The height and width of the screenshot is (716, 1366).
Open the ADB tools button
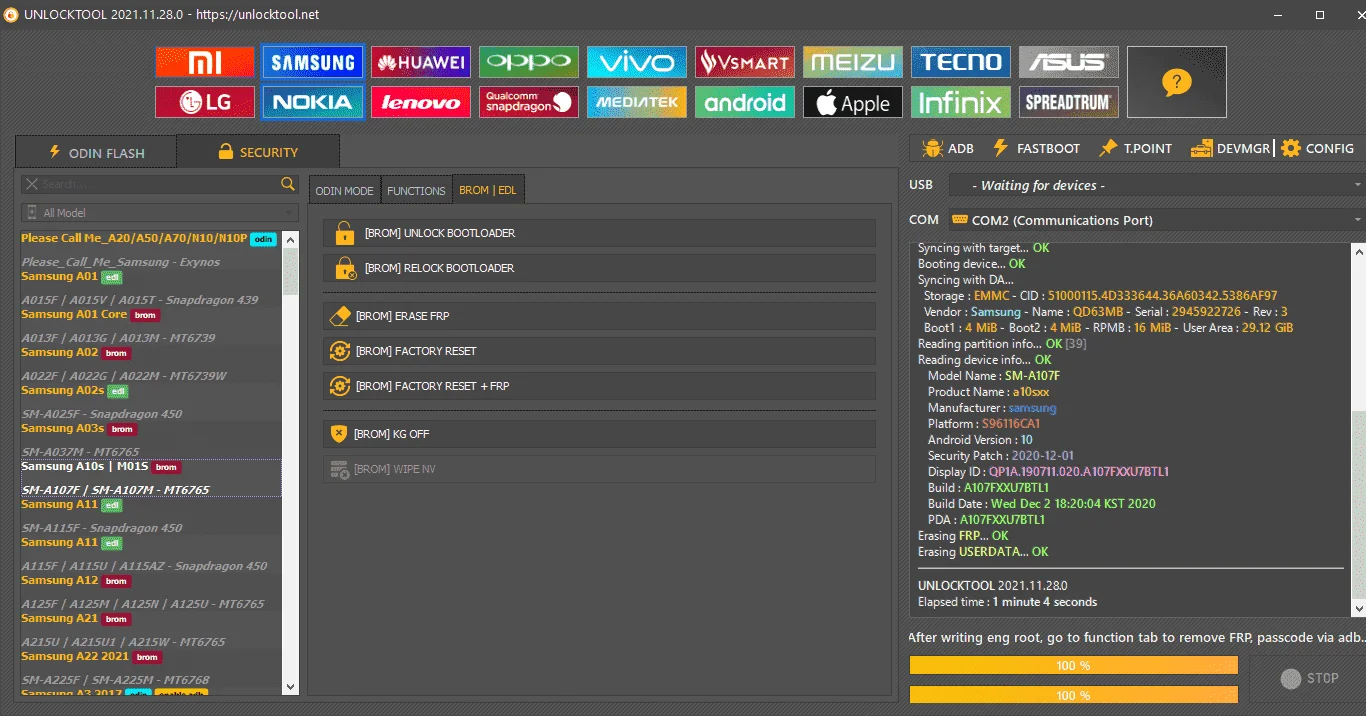tap(947, 148)
